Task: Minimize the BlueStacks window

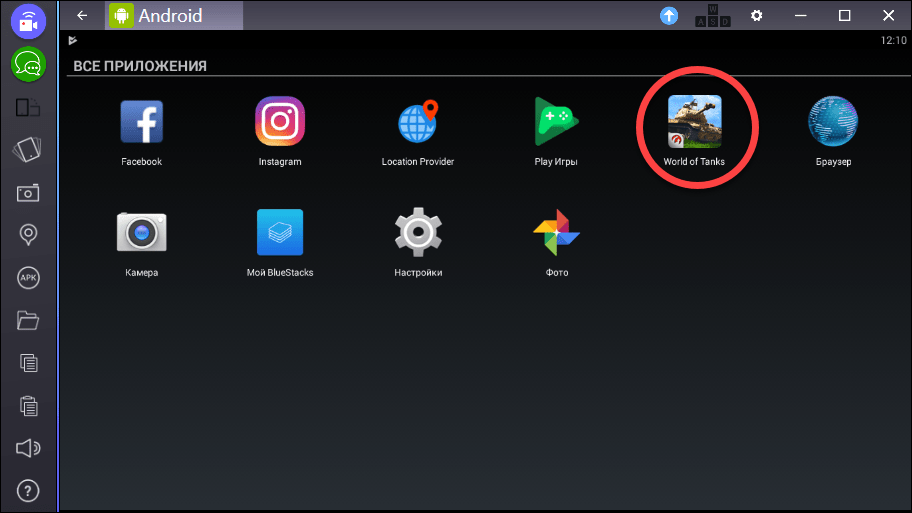Action: (x=800, y=16)
